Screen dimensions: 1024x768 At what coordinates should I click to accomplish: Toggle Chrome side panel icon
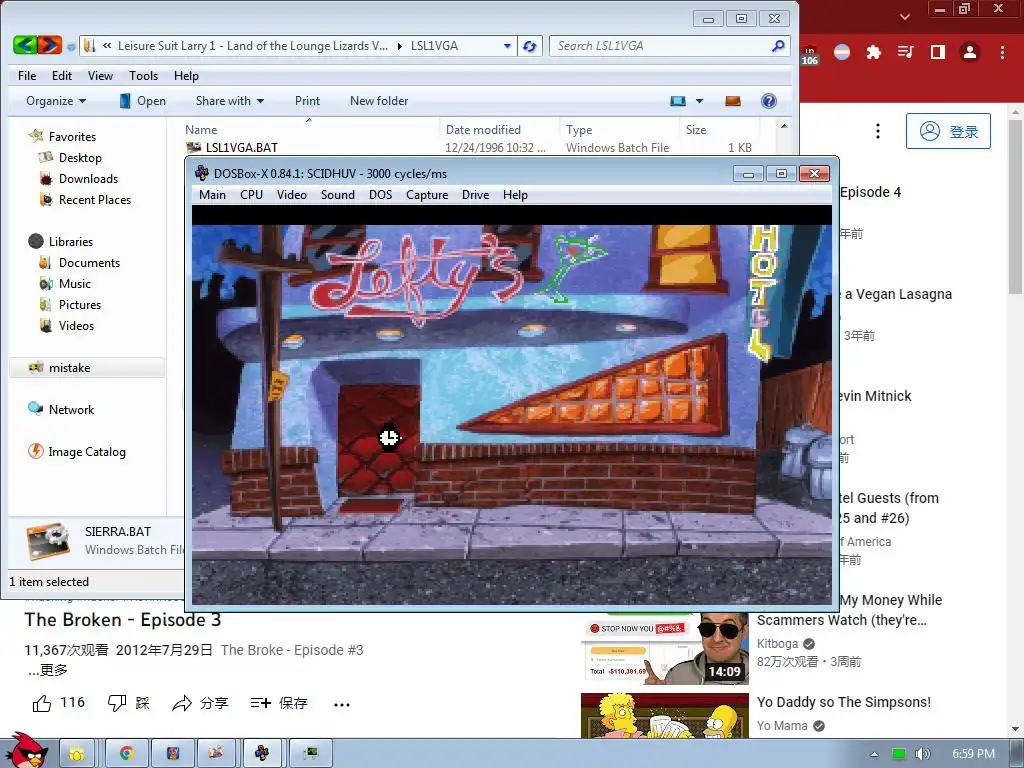tap(938, 52)
